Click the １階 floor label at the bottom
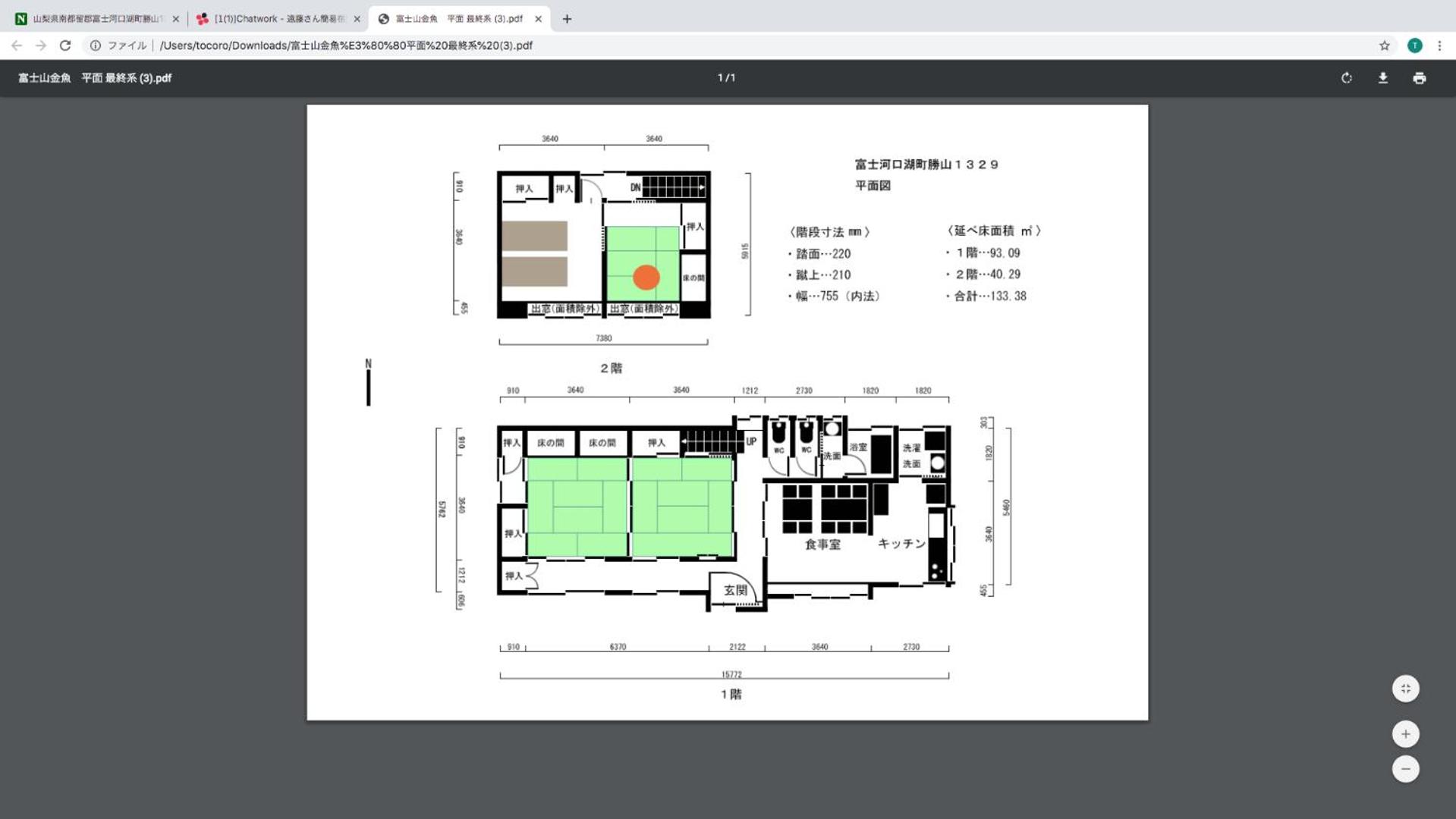The image size is (1456, 819). [x=731, y=695]
